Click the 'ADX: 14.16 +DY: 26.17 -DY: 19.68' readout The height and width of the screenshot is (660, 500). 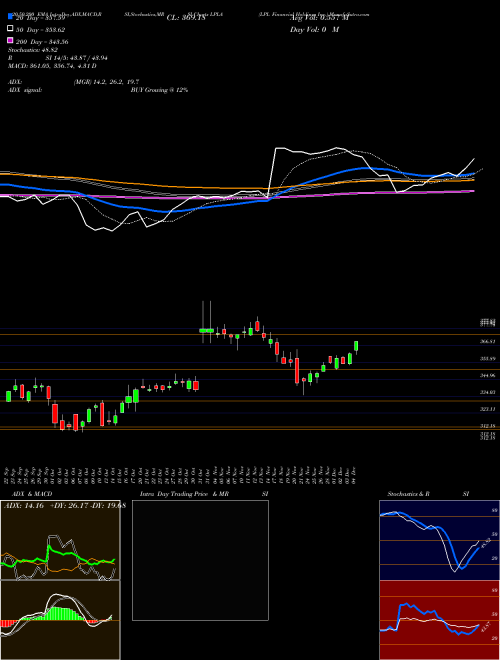65,506
